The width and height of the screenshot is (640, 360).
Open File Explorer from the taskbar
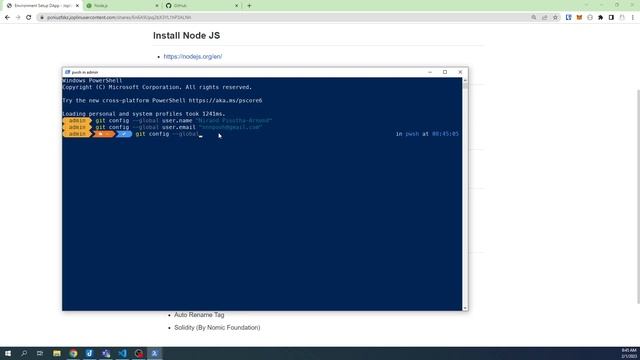pyautogui.click(x=57, y=353)
